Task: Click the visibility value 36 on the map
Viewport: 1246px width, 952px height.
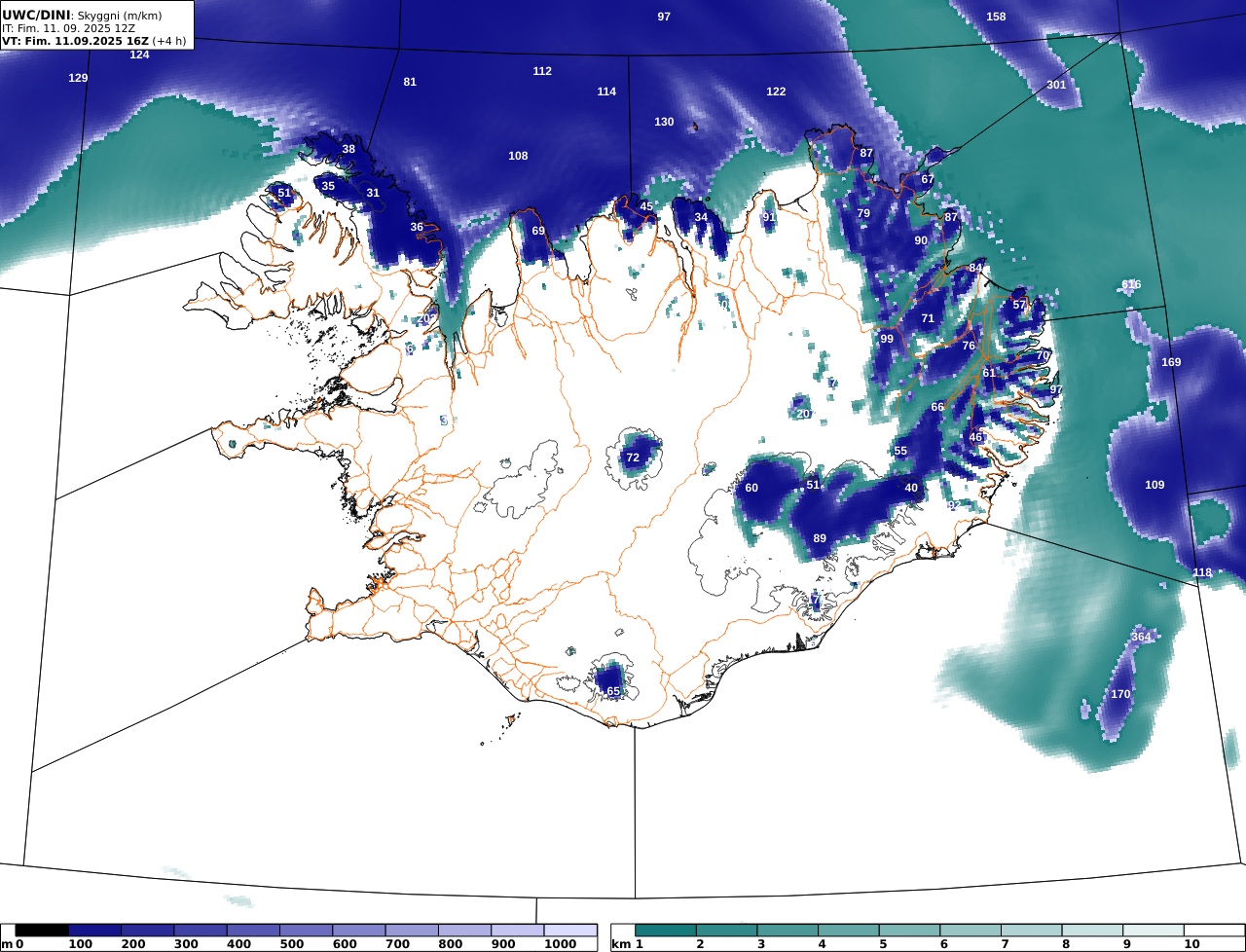Action: pos(417,227)
